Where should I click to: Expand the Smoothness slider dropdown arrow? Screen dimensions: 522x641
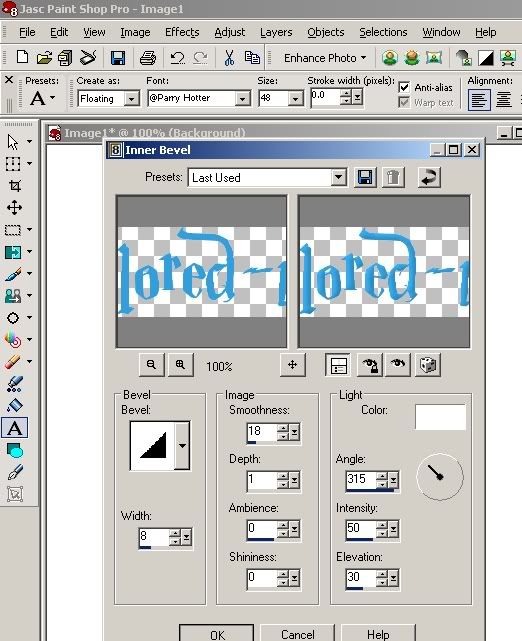coord(294,432)
